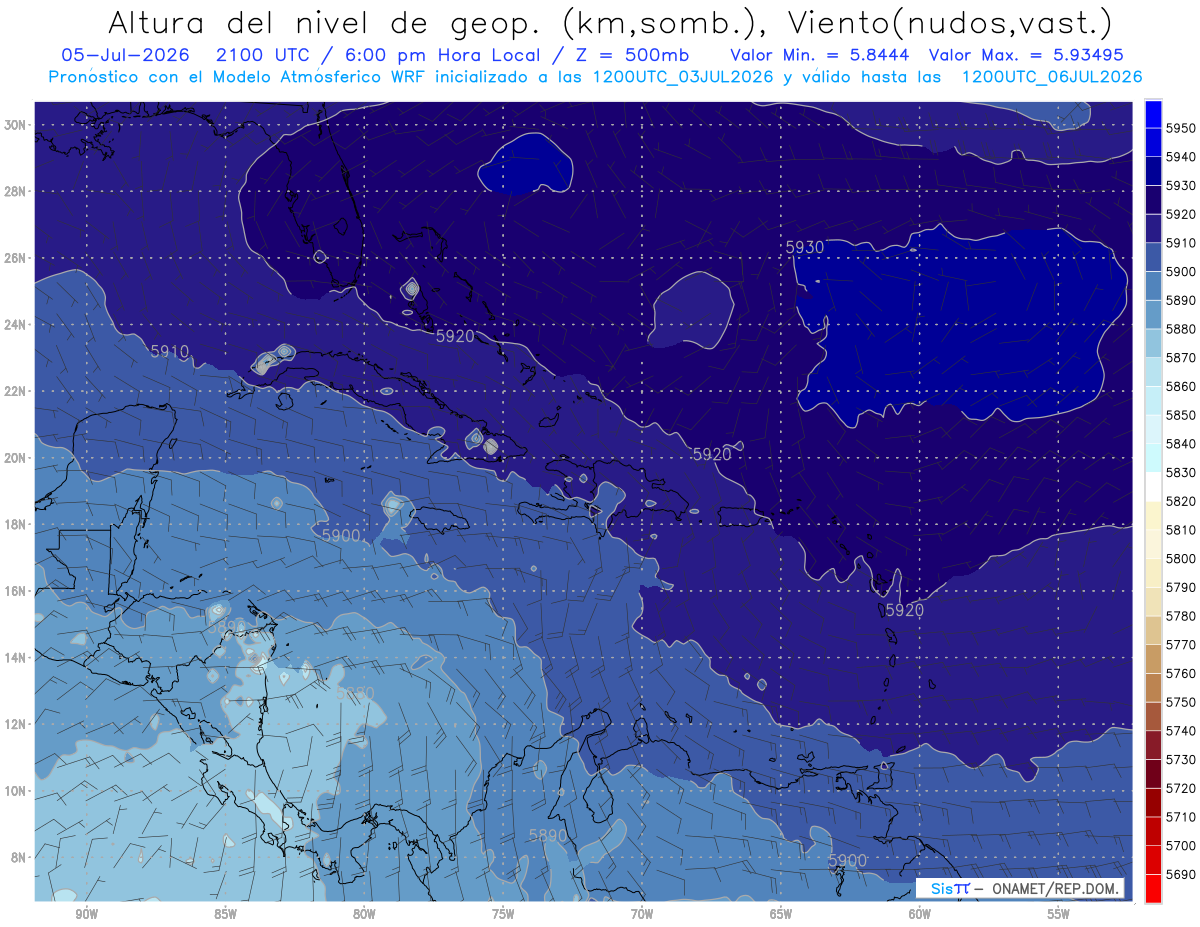The width and height of the screenshot is (1200, 927).
Task: Click the valid-until time '1200UTC_06JUL2026'
Action: [x=1051, y=76]
